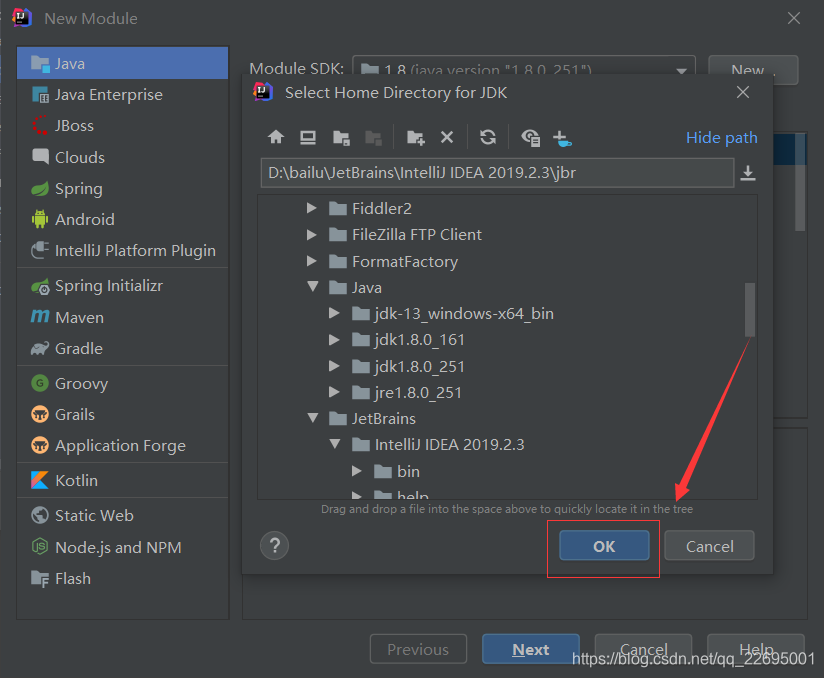Screen dimensions: 824x678
Task: Click the JDK path text field
Action: pos(497,173)
